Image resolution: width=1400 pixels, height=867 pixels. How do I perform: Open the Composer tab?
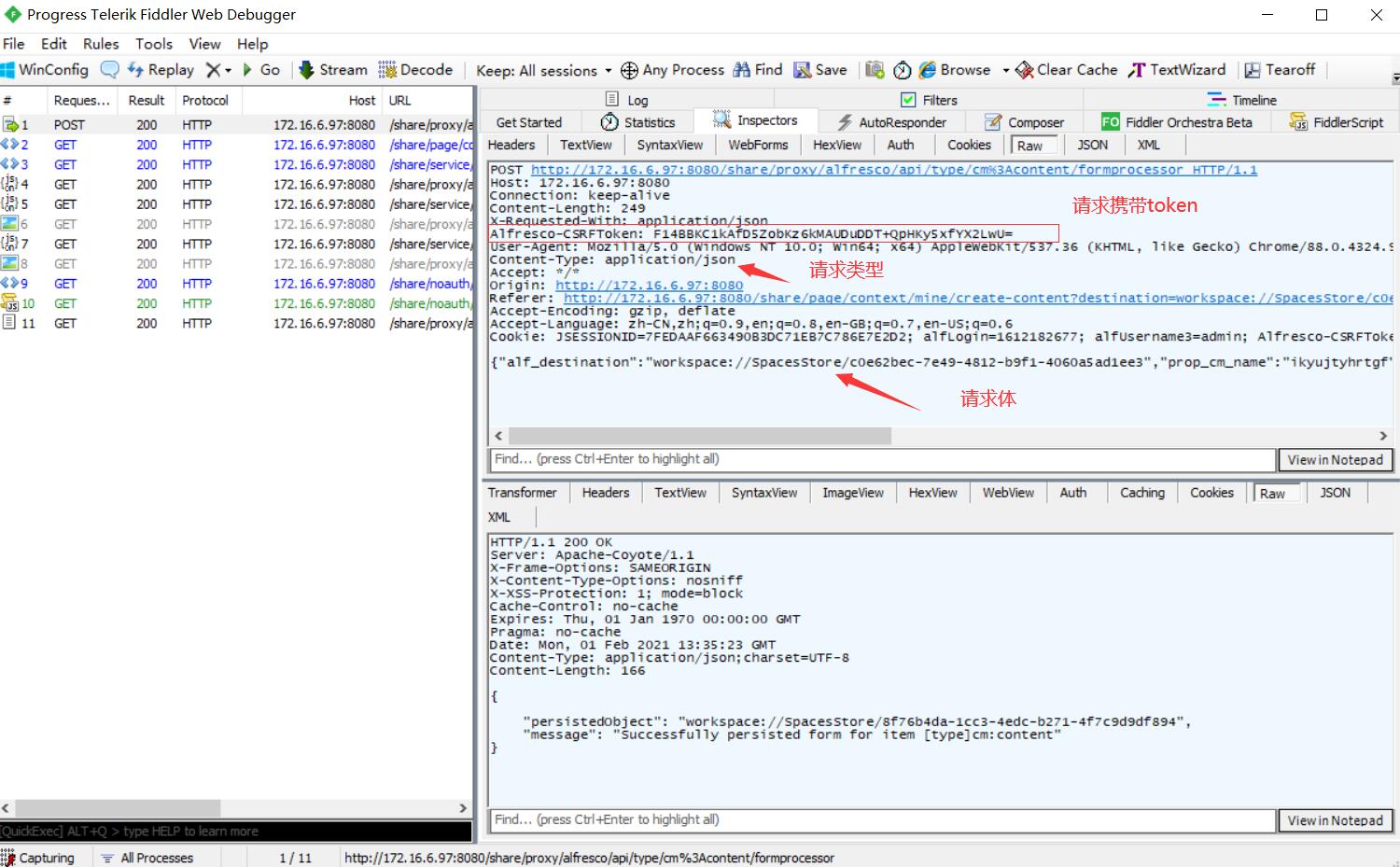click(1024, 122)
